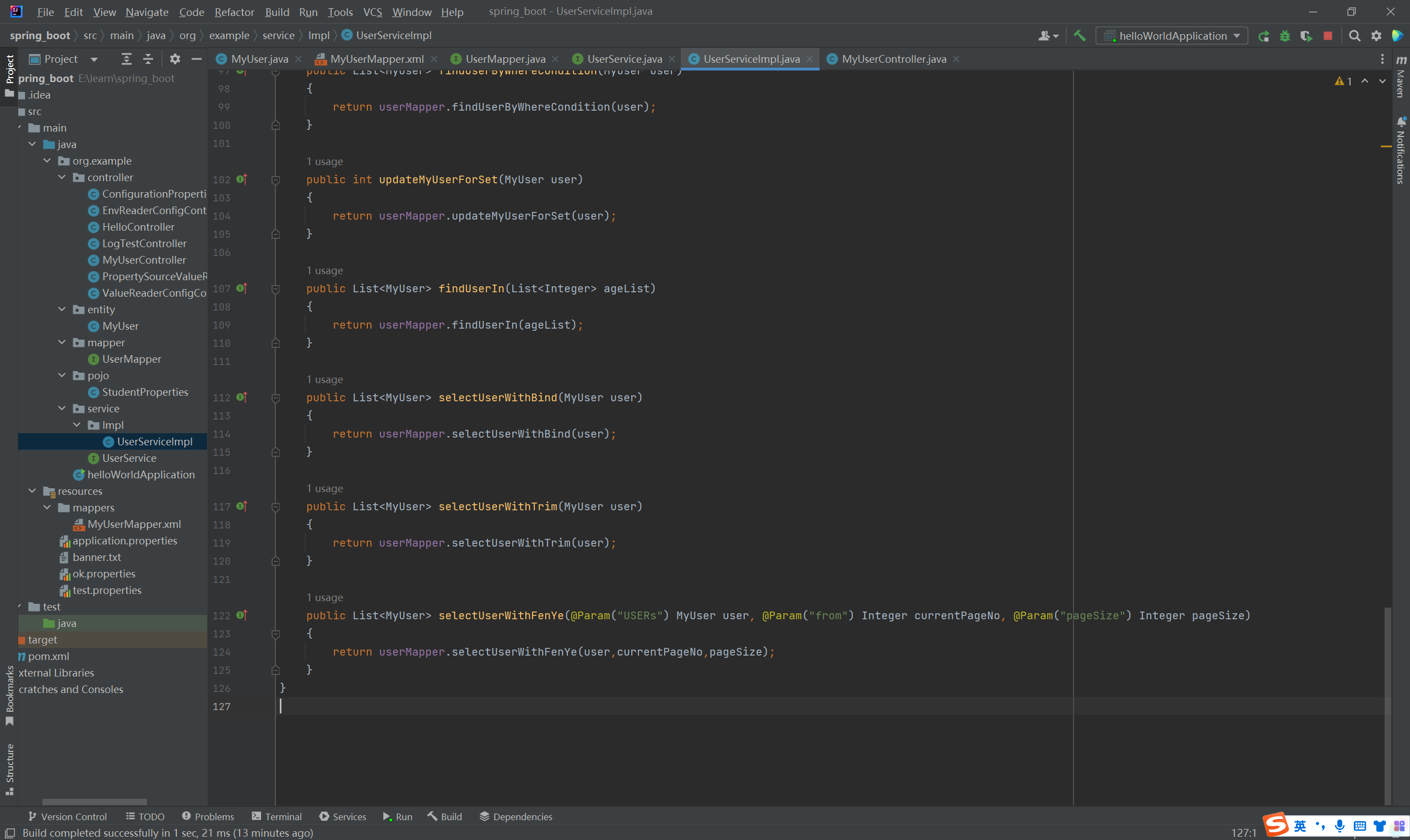Viewport: 1410px width, 840px height.
Task: Open Search Everywhere magnifier
Action: pyautogui.click(x=1354, y=36)
